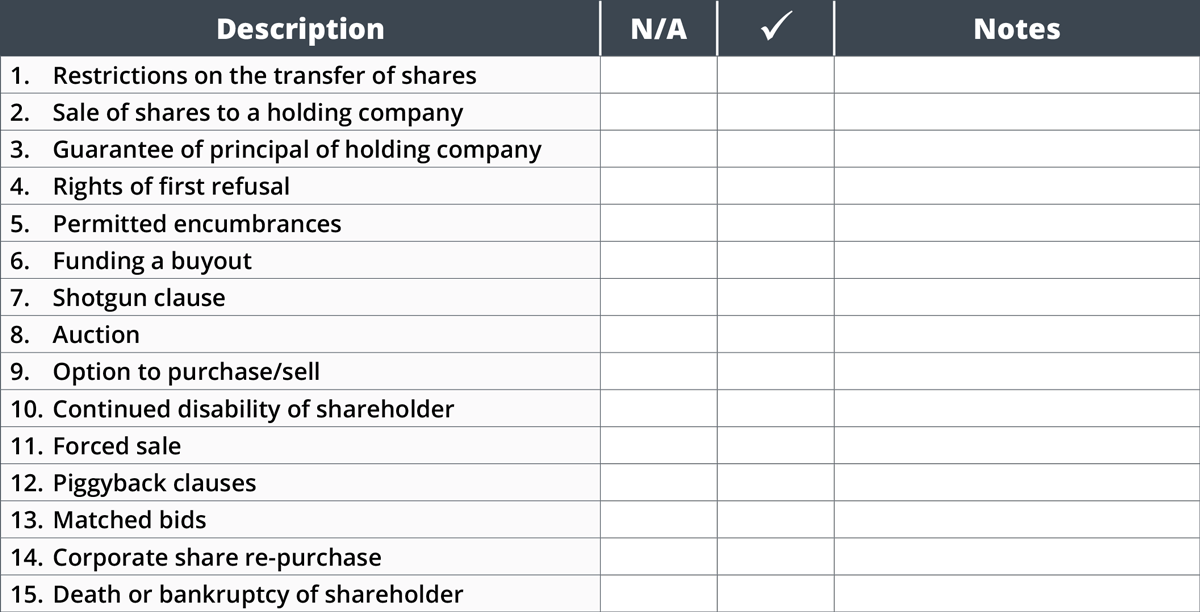Select Notes cell for Death or bankruptcy of shareholder

(1017, 593)
